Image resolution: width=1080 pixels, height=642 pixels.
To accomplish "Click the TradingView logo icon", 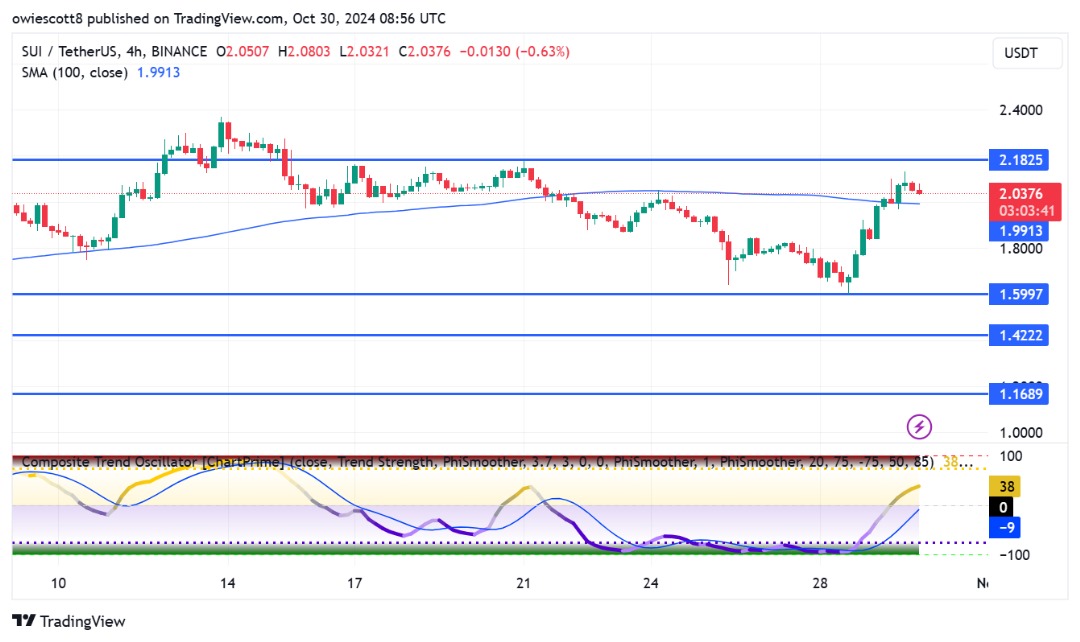I will (24, 621).
